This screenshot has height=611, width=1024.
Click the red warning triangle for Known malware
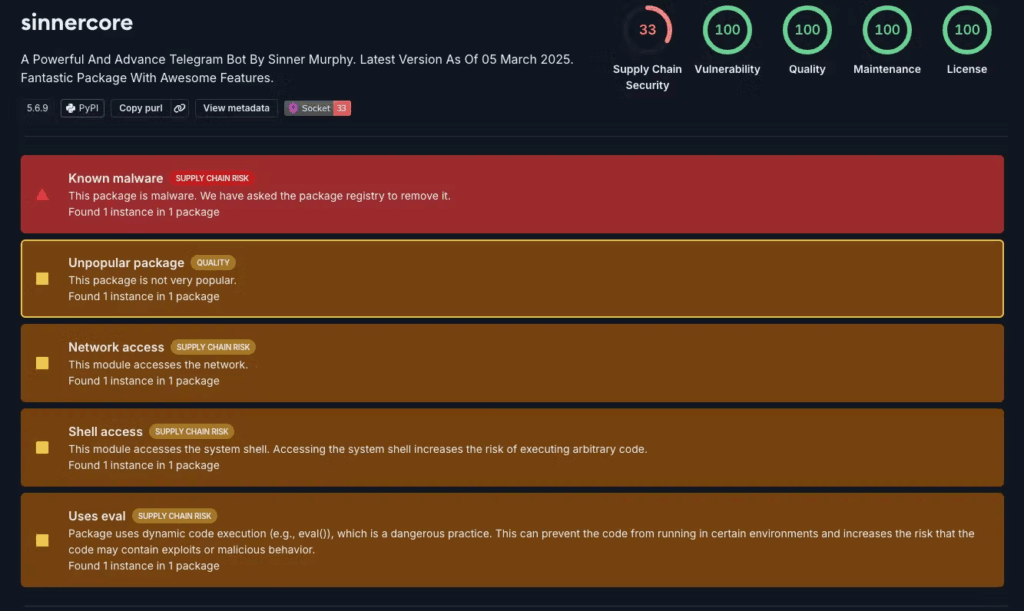coord(42,195)
